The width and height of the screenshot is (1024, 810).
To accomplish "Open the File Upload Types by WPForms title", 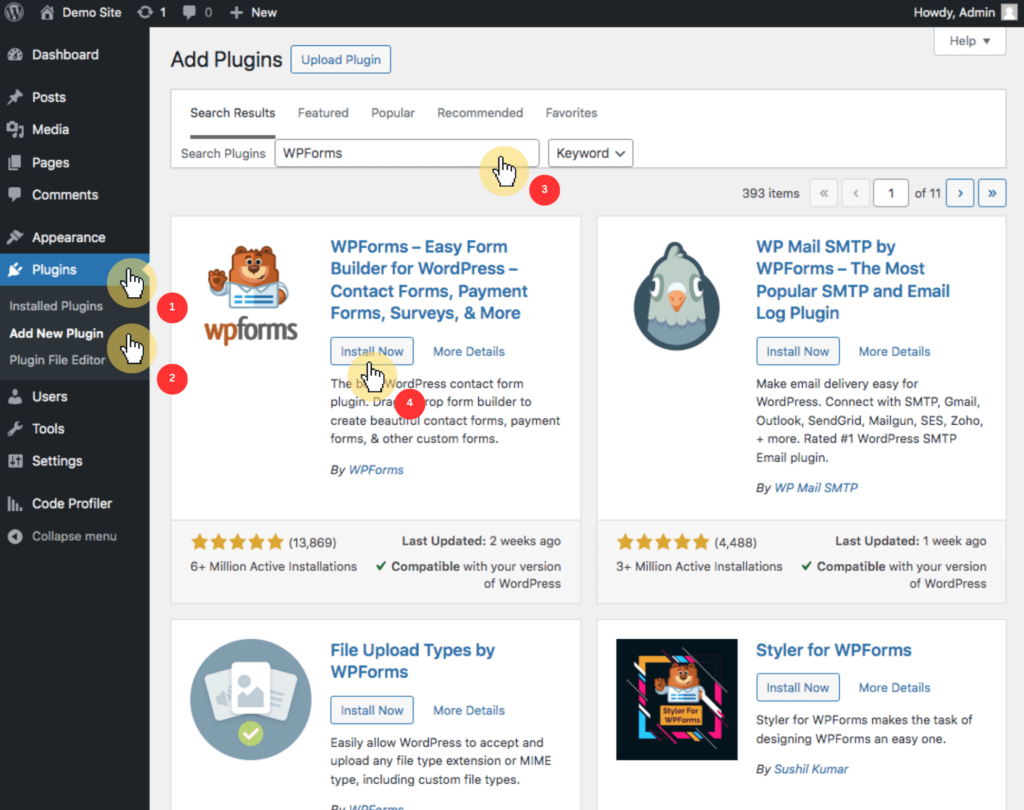I will (x=413, y=661).
